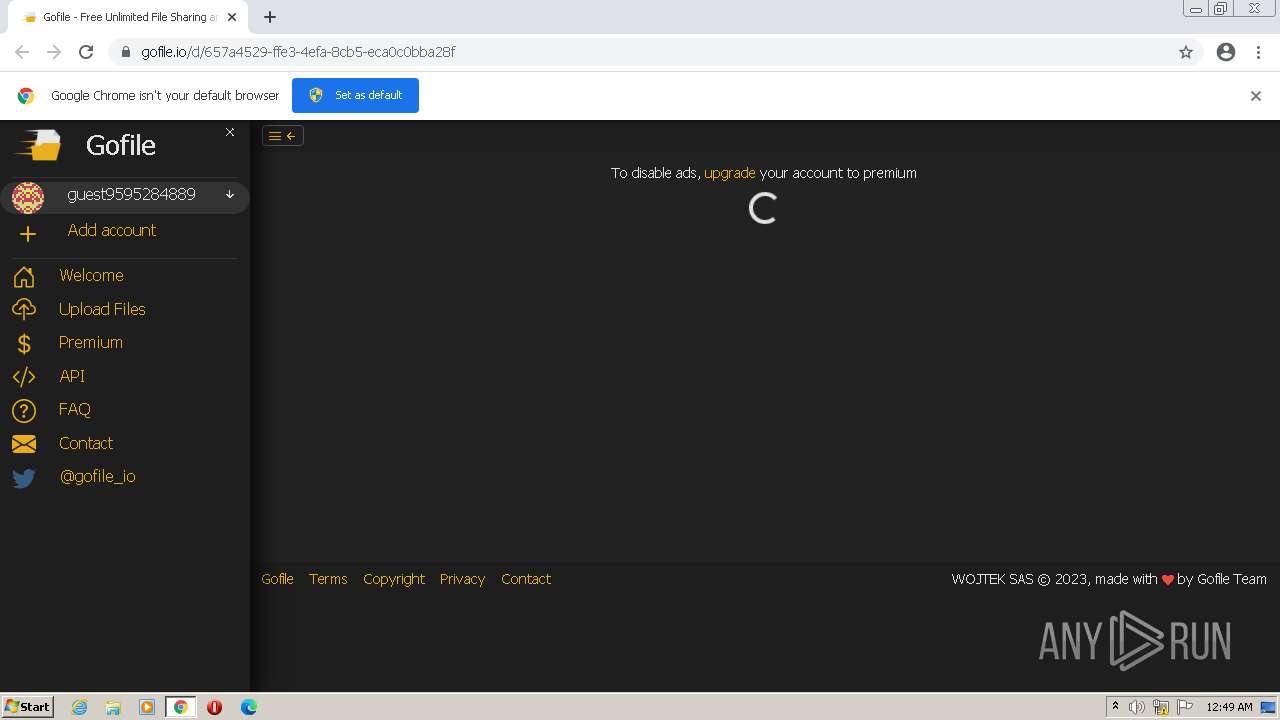Click the Action Center flag icon
1280x720 pixels.
coord(1185,707)
